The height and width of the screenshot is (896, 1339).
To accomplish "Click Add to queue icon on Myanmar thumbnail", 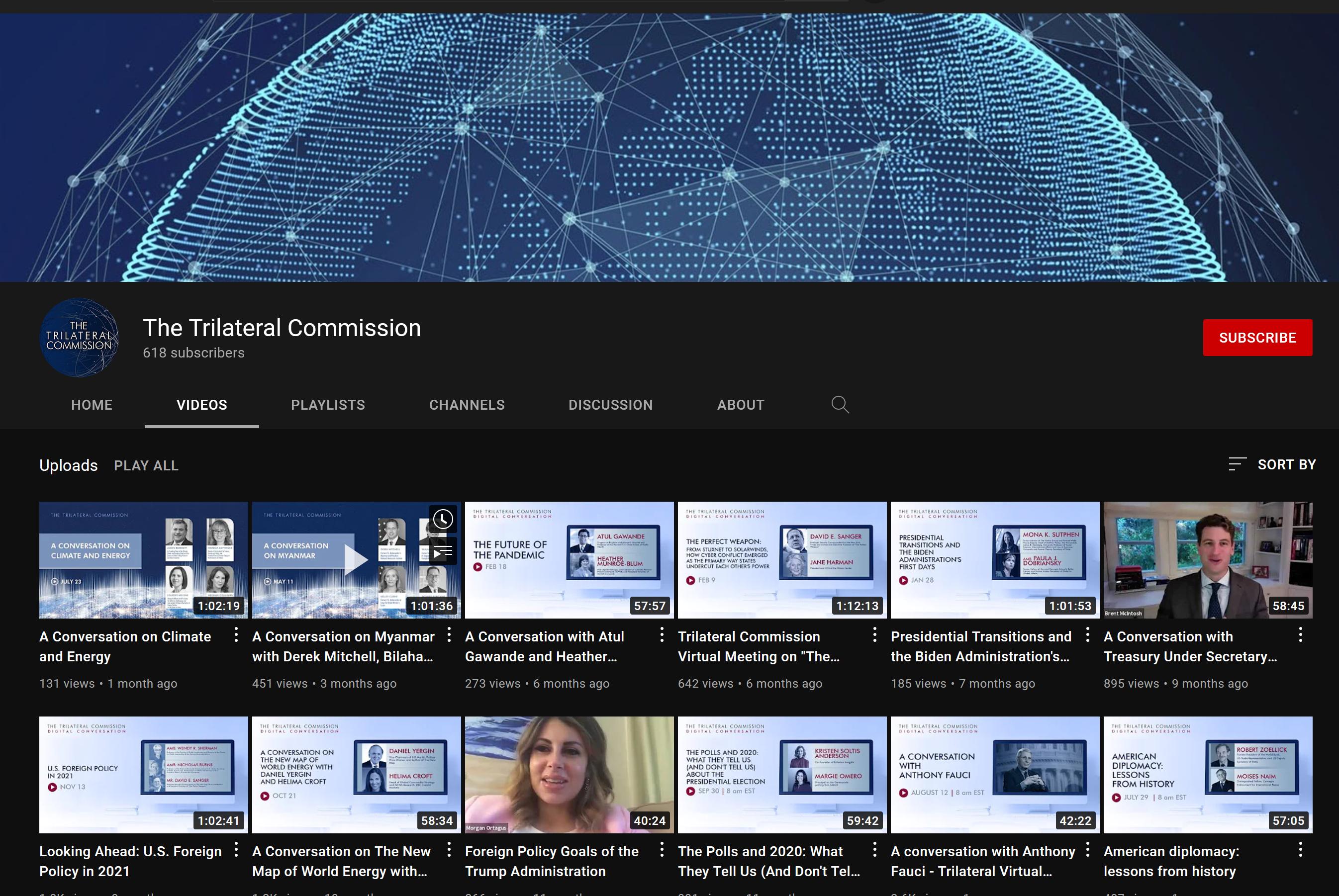I will click(443, 551).
